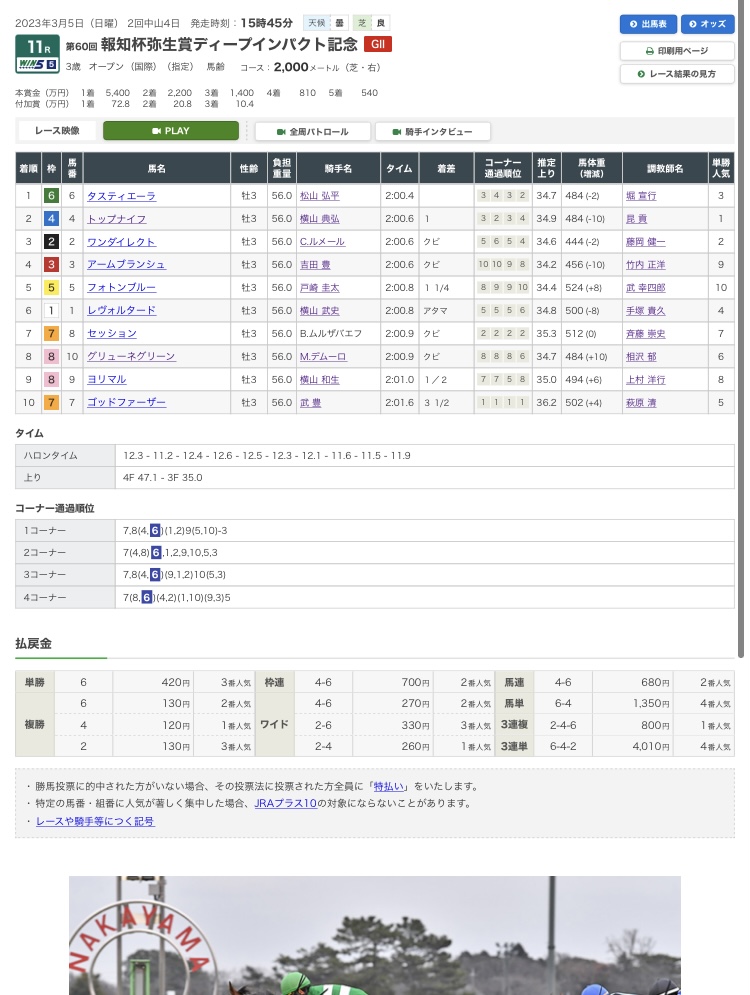Open レースや騎手等につく記号 link
Screen dimensions: 750x995
(95, 821)
